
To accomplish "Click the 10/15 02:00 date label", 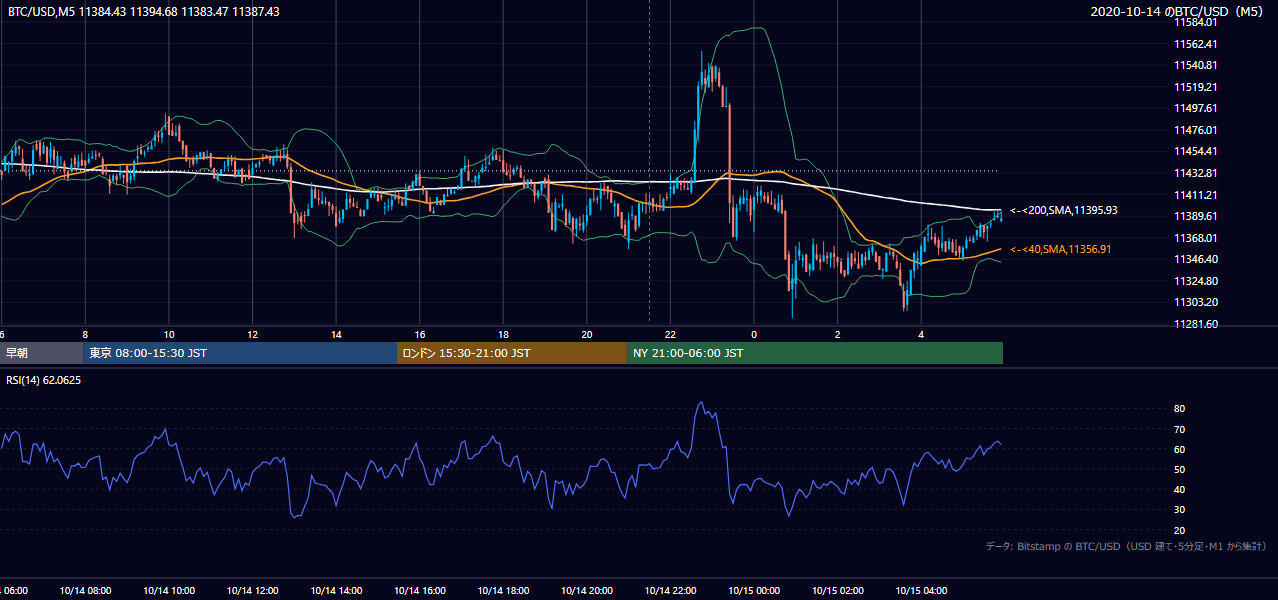I will point(838,591).
